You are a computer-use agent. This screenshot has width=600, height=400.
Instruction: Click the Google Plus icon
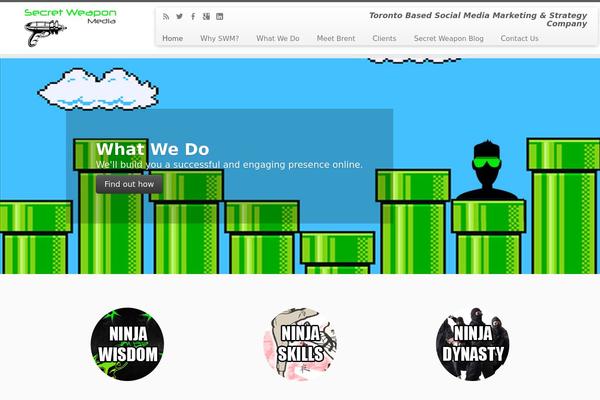pyautogui.click(x=206, y=16)
